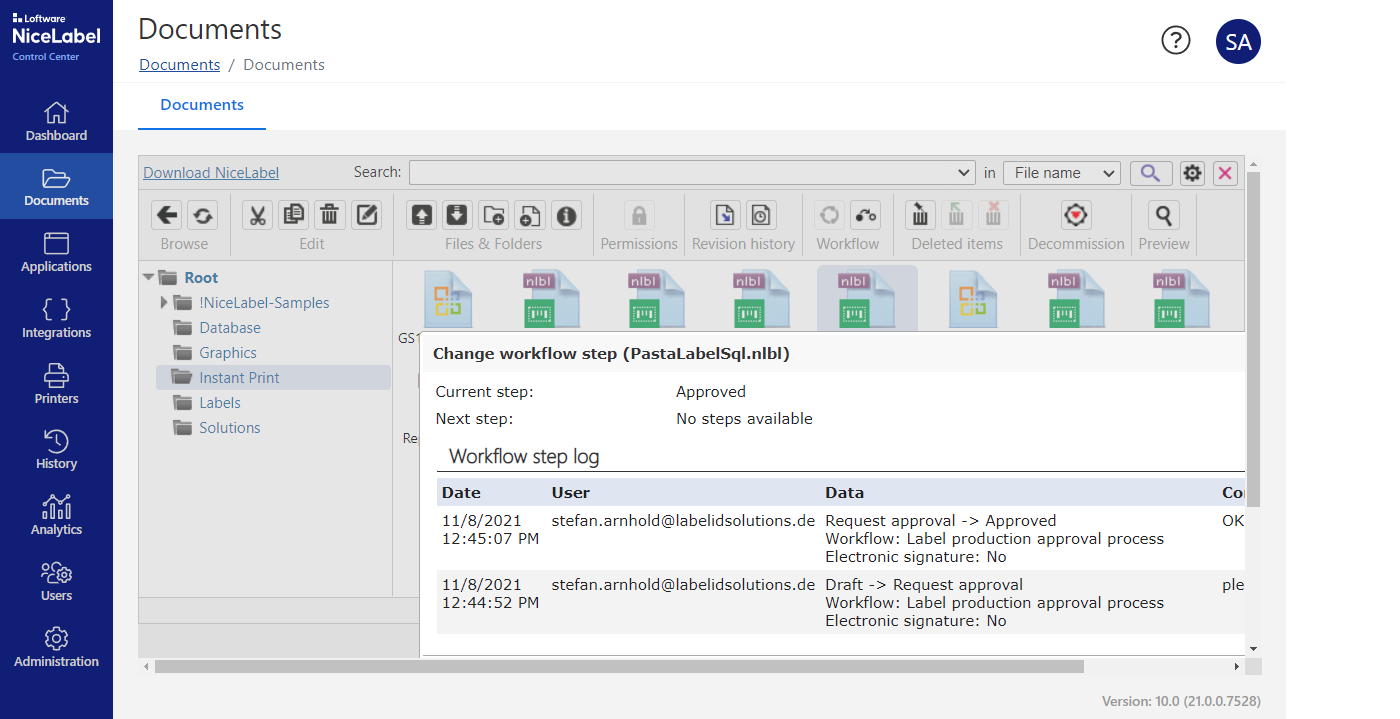Go to Dashboard in the sidebar
Screen dimensions: 1400x719
coord(56,121)
